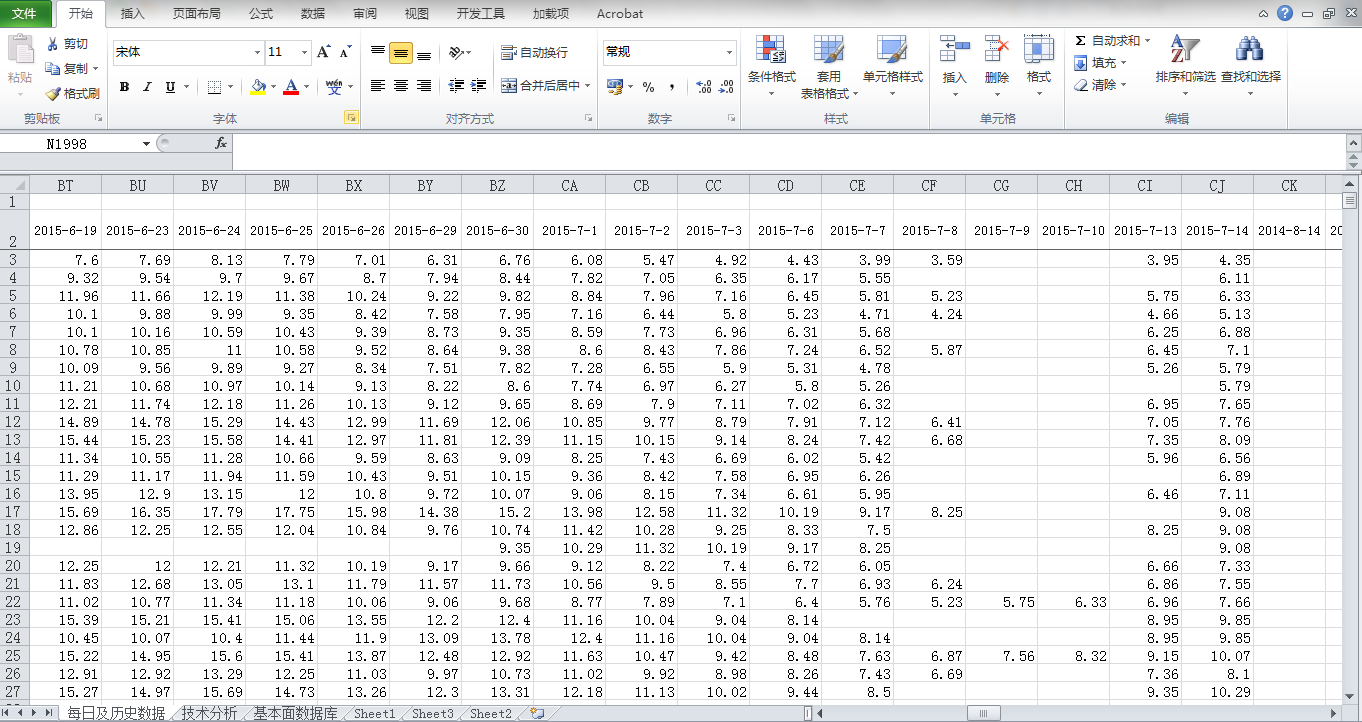Activate the Format Painter (格式刷)
The image size is (1362, 722).
[x=72, y=94]
